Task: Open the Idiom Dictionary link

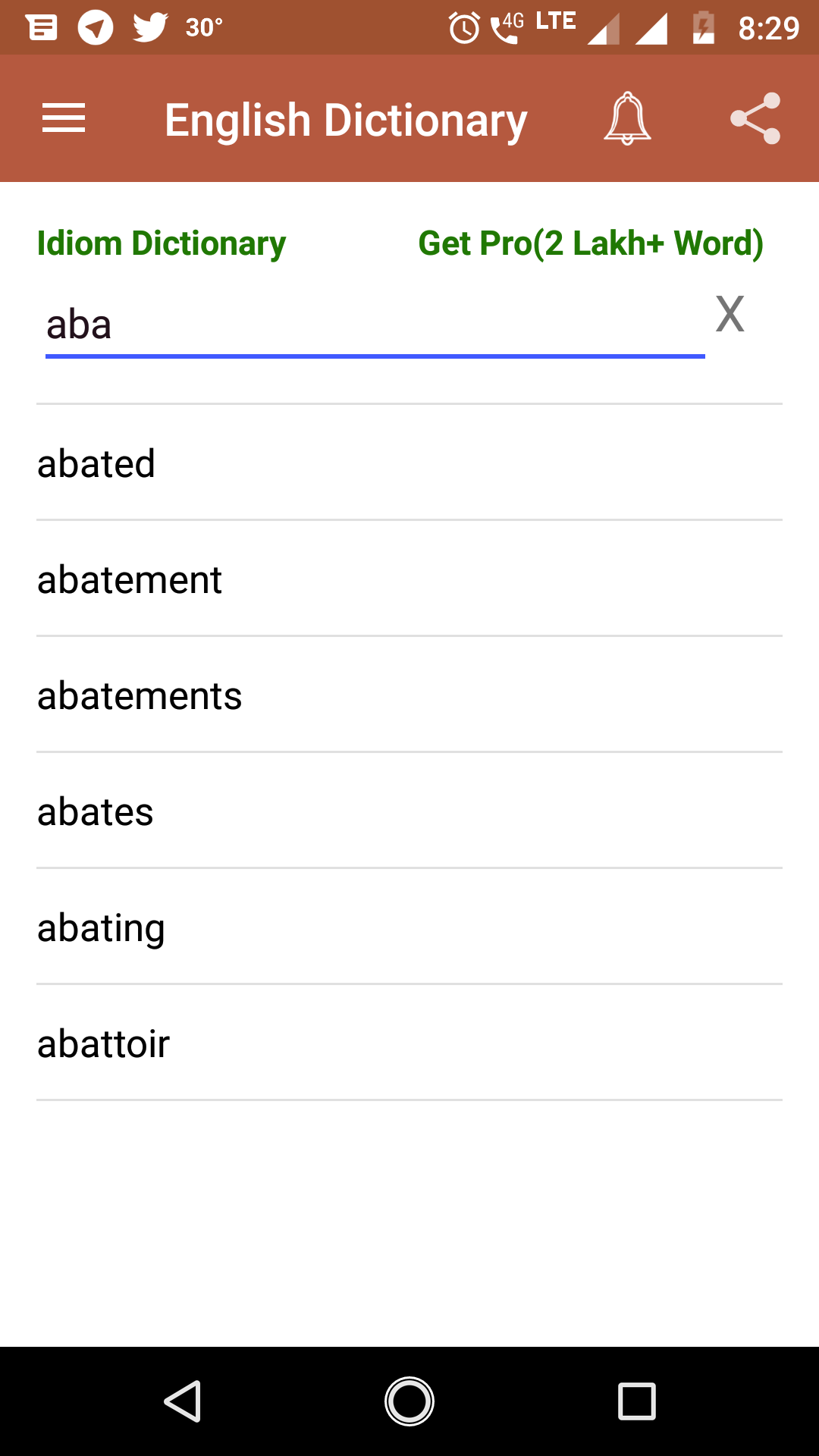Action: 162,243
